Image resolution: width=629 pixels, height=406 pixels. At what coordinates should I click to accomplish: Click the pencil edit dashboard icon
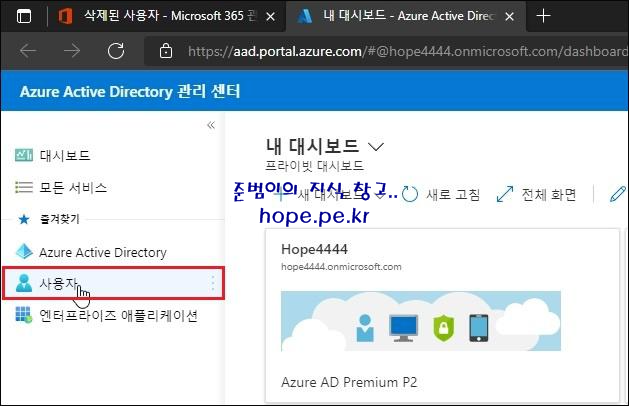pyautogui.click(x=618, y=194)
